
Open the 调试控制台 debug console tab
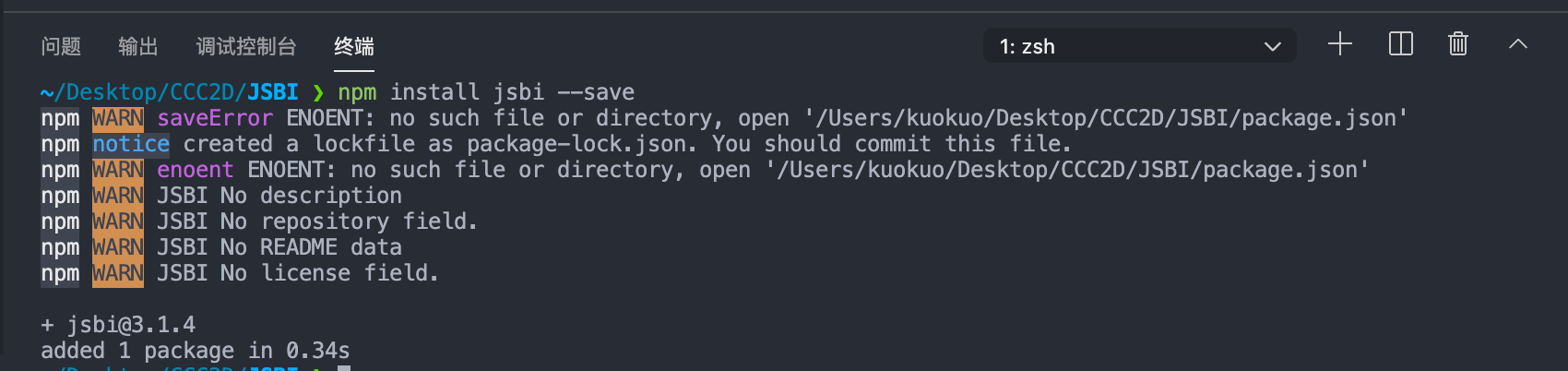click(x=246, y=46)
